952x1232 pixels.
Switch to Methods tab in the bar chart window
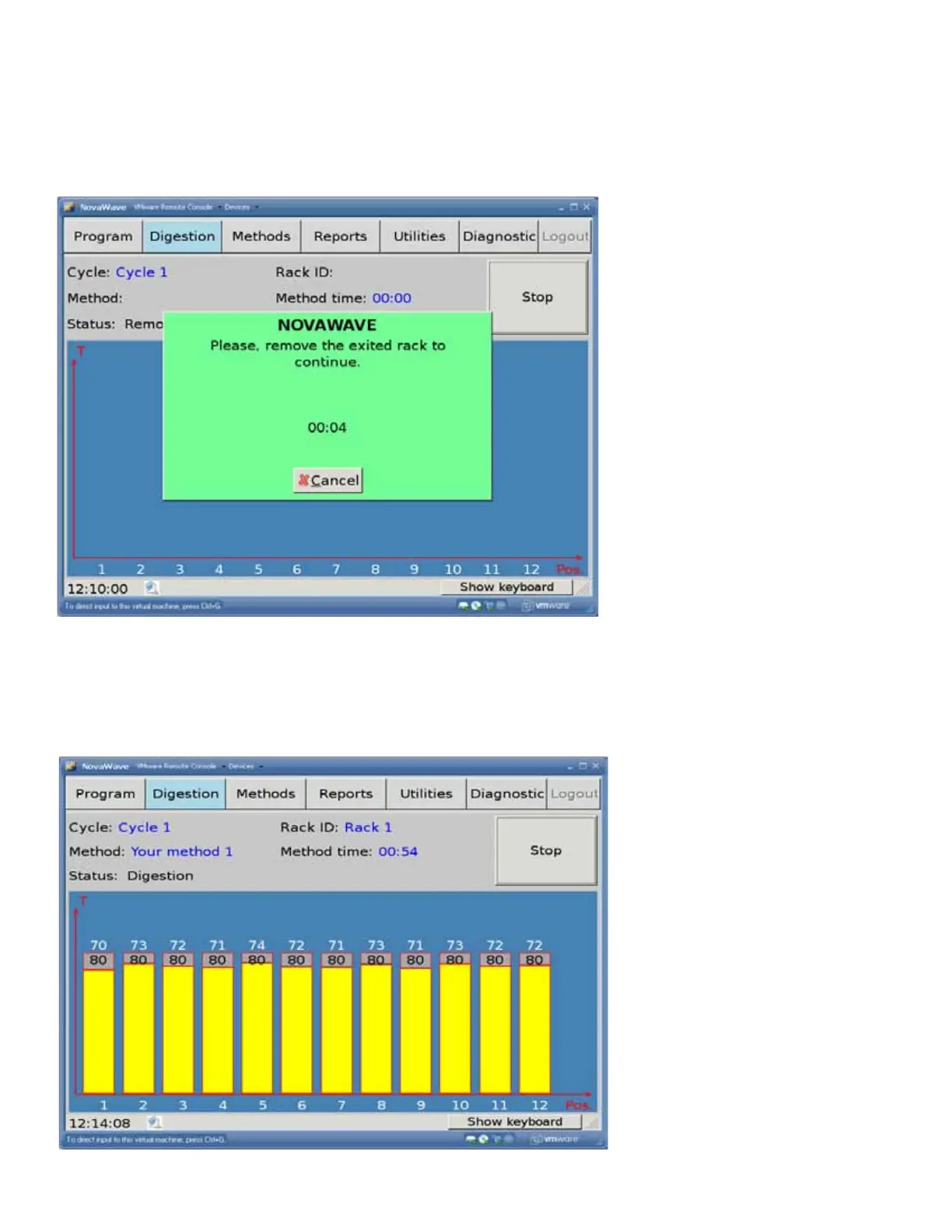coord(266,794)
